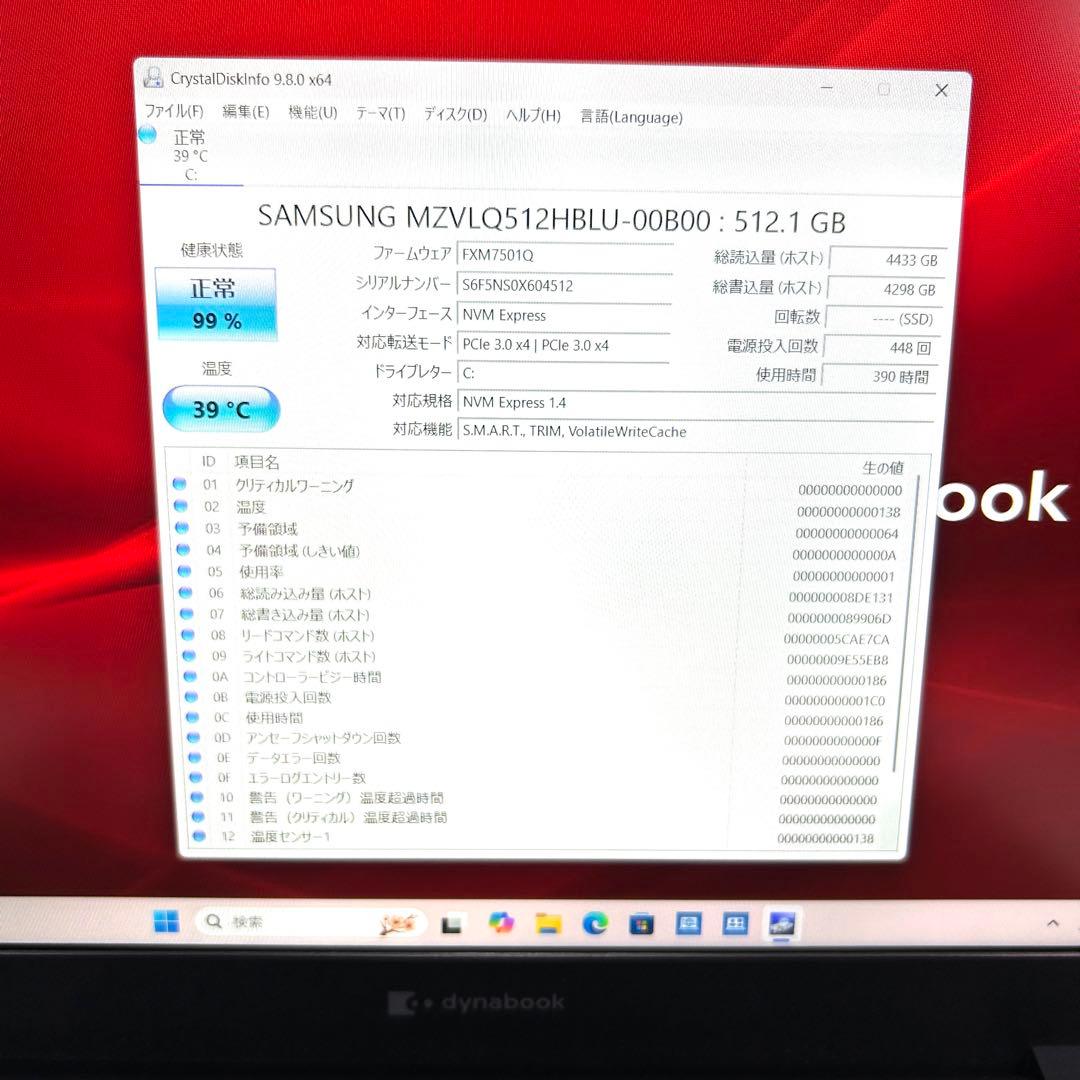
Task: Click the total host reads value 4433 GB
Action: (888, 260)
